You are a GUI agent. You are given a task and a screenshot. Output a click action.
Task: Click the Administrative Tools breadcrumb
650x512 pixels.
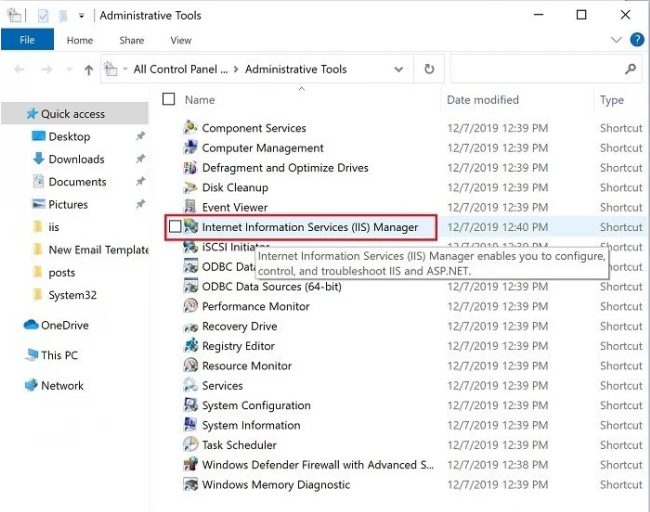coord(296,69)
